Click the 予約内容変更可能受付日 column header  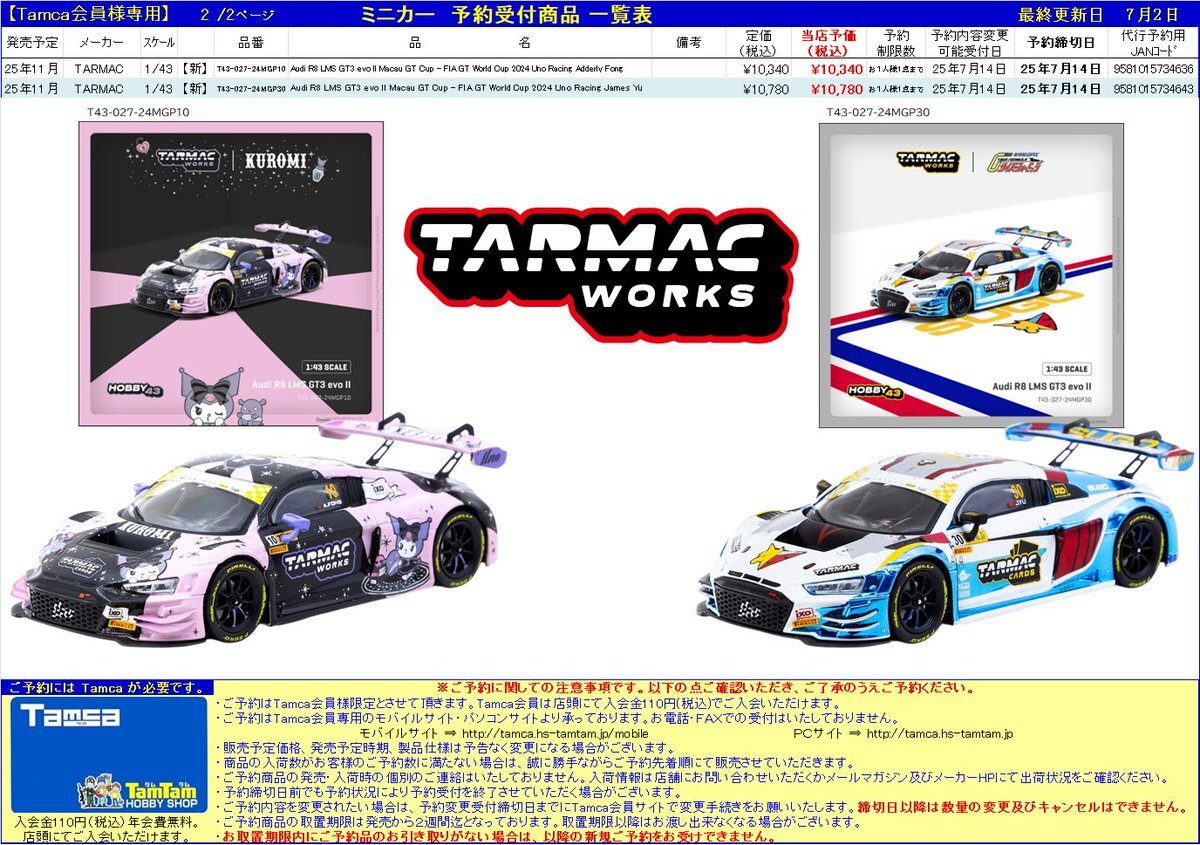coord(969,43)
